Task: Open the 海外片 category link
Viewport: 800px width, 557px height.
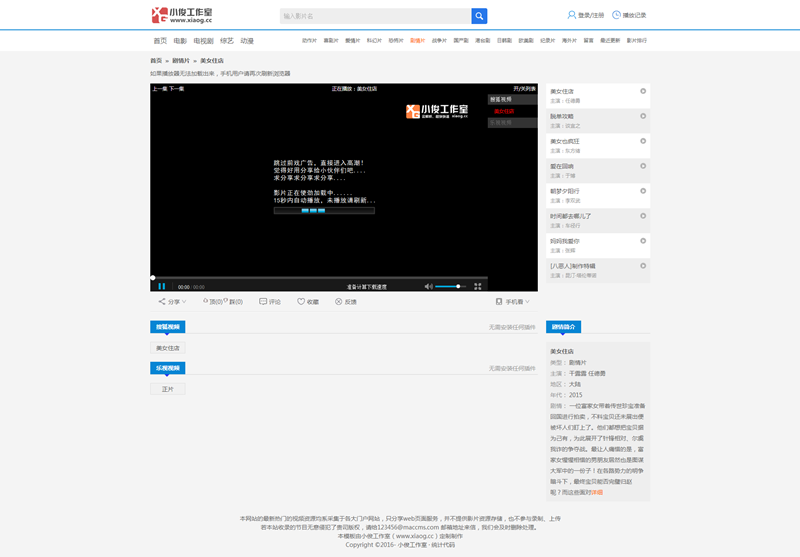Action: click(x=569, y=40)
